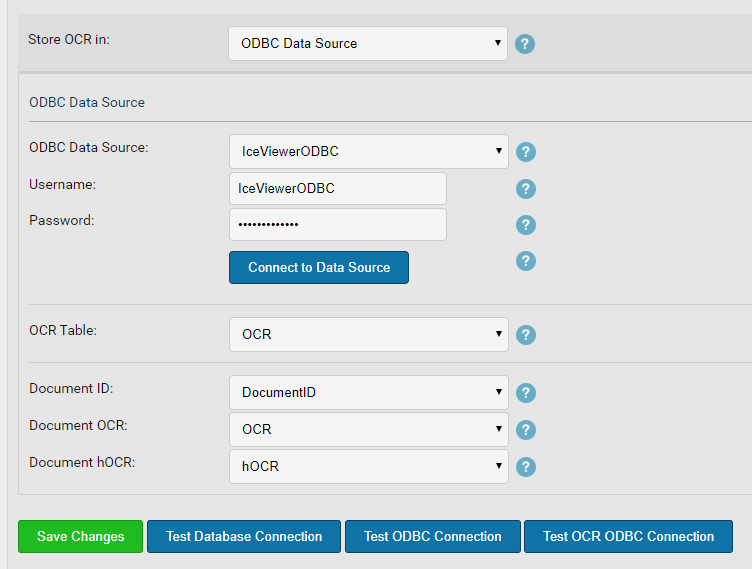Open the IceViewerODBC data source dropdown
Screen dimensions: 752x569
point(369,152)
